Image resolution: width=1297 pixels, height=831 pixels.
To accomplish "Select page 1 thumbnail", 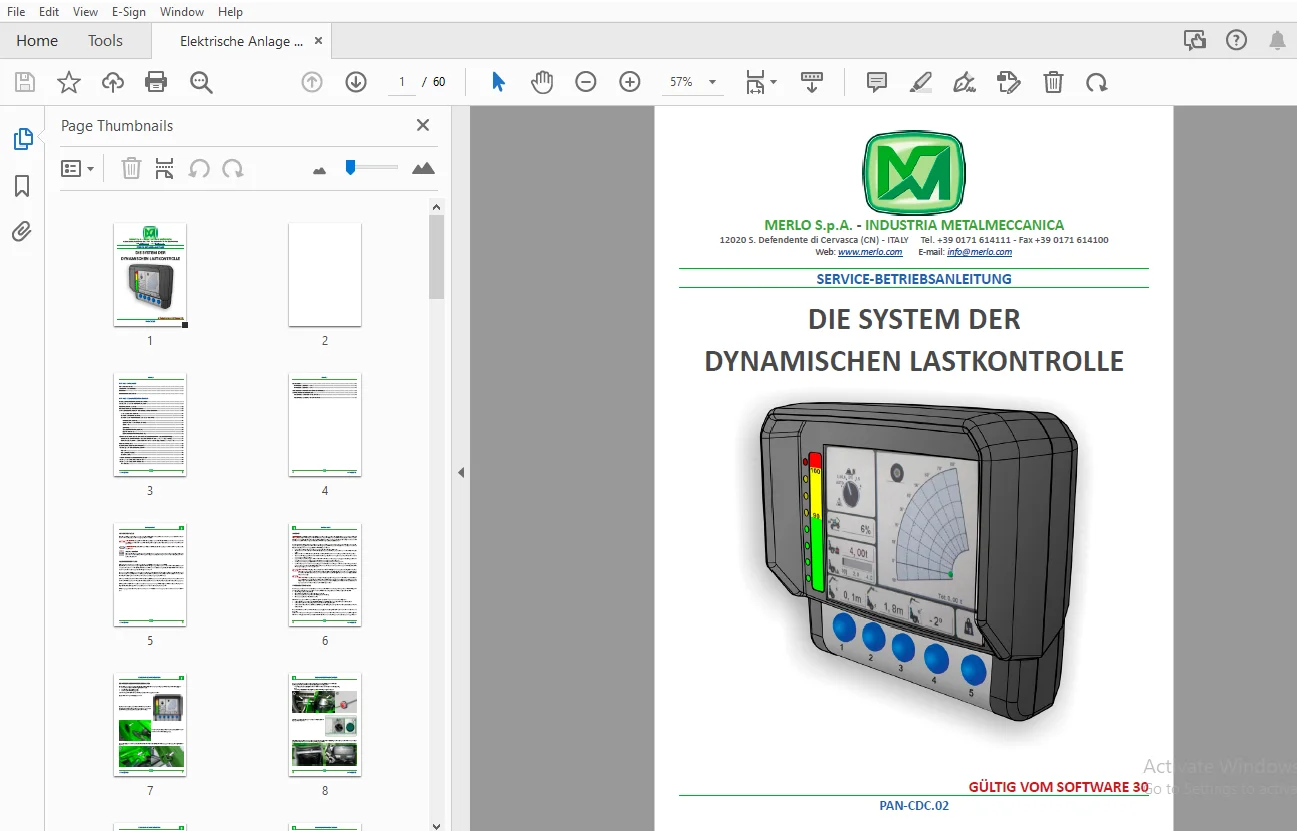I will [x=150, y=275].
